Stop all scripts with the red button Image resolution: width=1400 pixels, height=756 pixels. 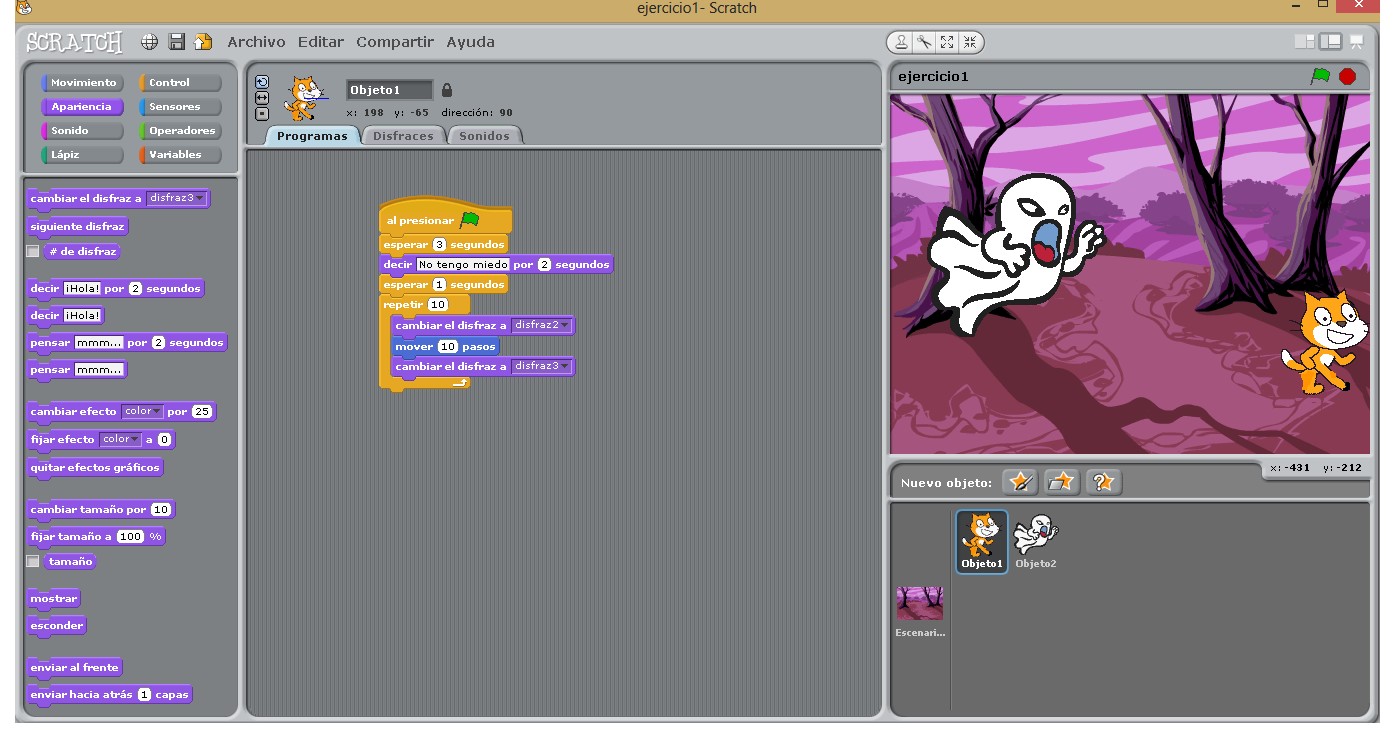pos(1348,75)
